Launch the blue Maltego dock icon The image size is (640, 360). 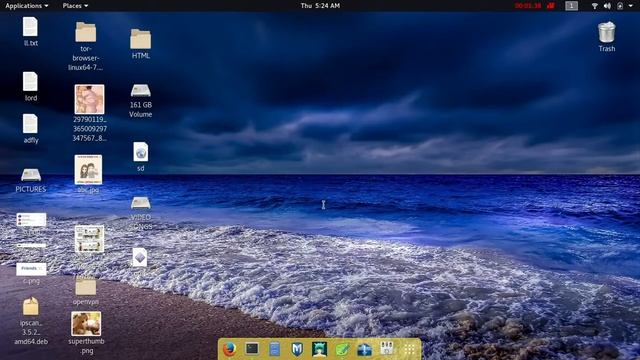click(x=364, y=349)
